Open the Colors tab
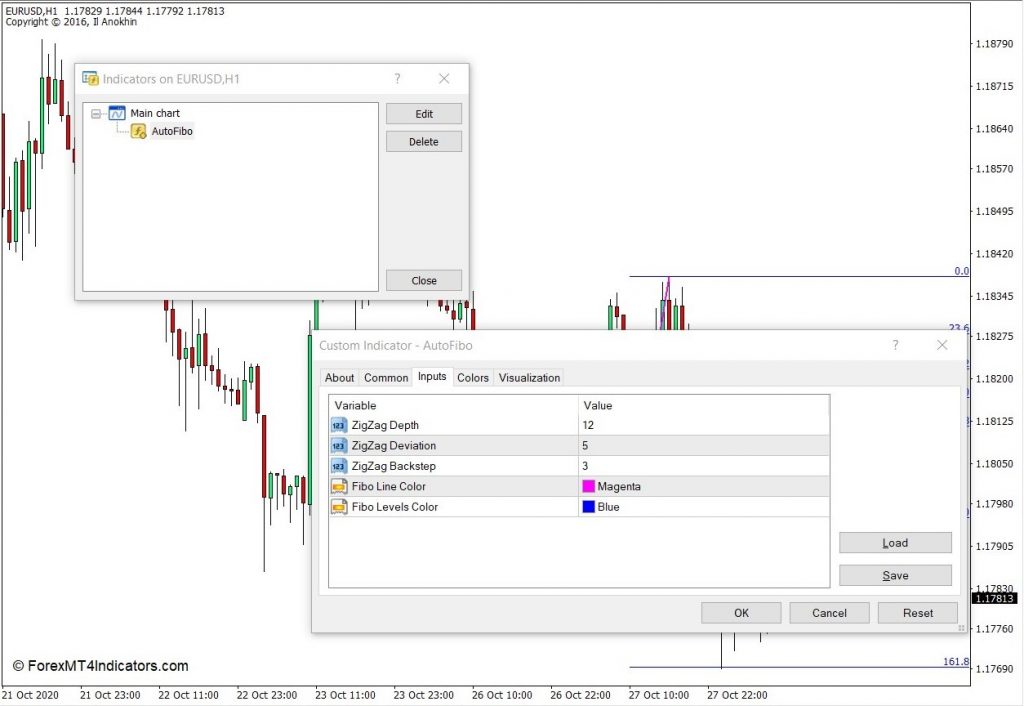Viewport: 1024px width, 706px height. (473, 377)
